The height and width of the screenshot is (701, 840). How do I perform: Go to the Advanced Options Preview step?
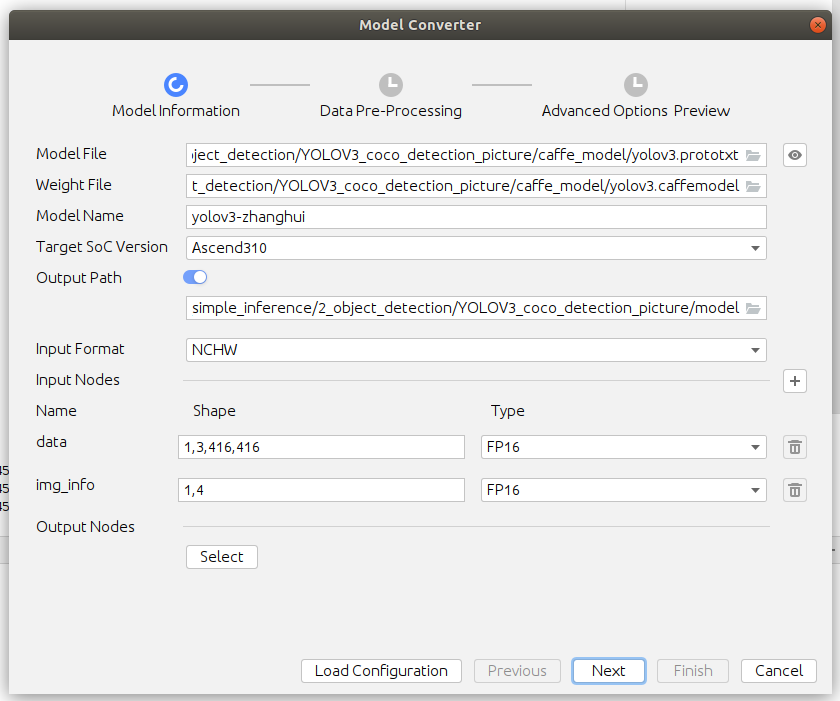click(x=636, y=85)
